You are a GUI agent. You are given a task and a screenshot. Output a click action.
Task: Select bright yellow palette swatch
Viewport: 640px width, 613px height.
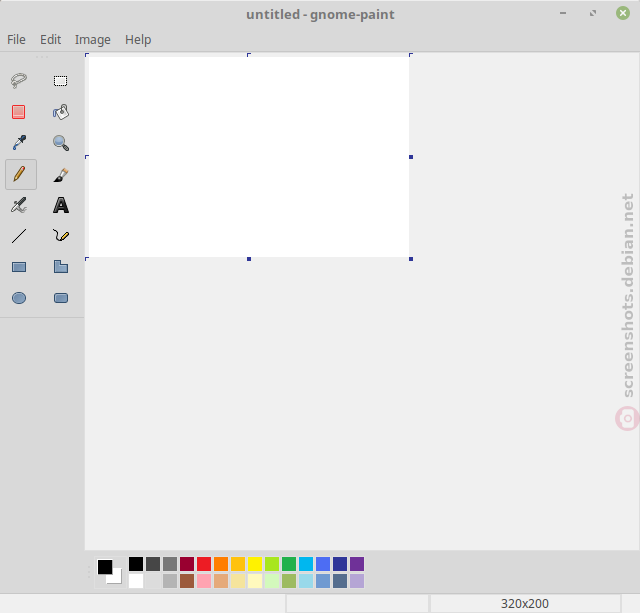click(255, 564)
